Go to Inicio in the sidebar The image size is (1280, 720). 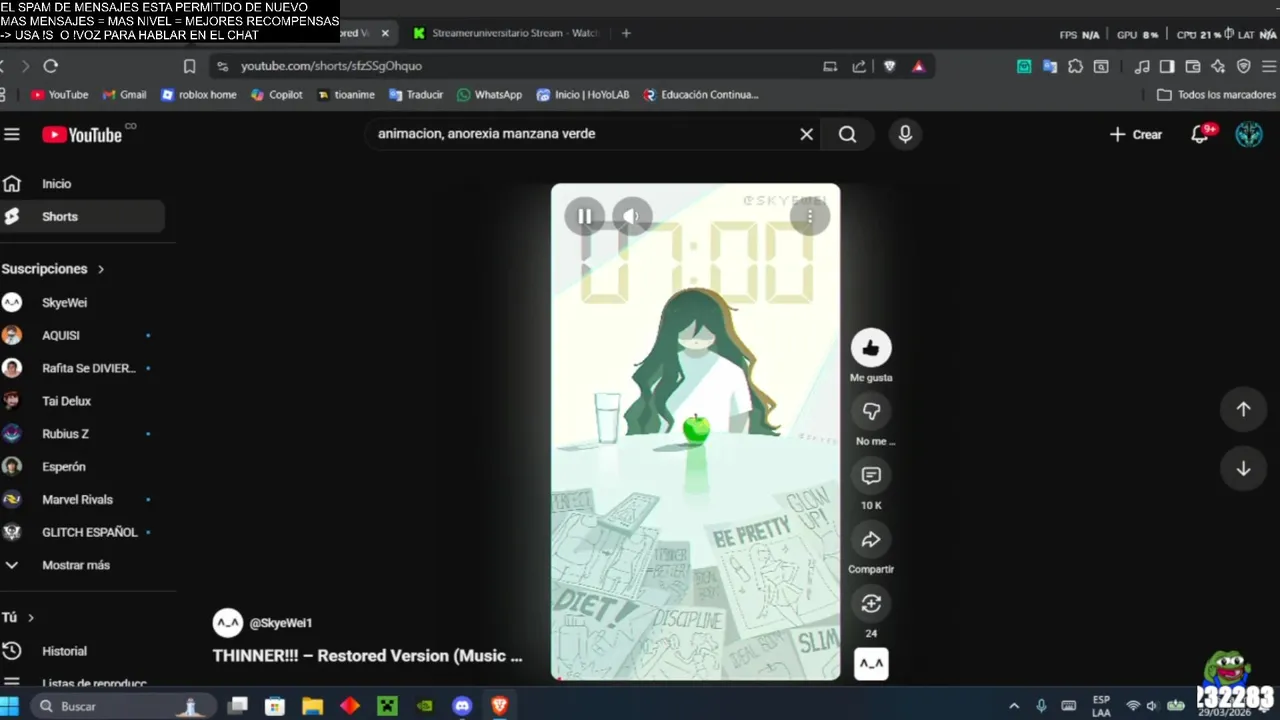coord(82,184)
